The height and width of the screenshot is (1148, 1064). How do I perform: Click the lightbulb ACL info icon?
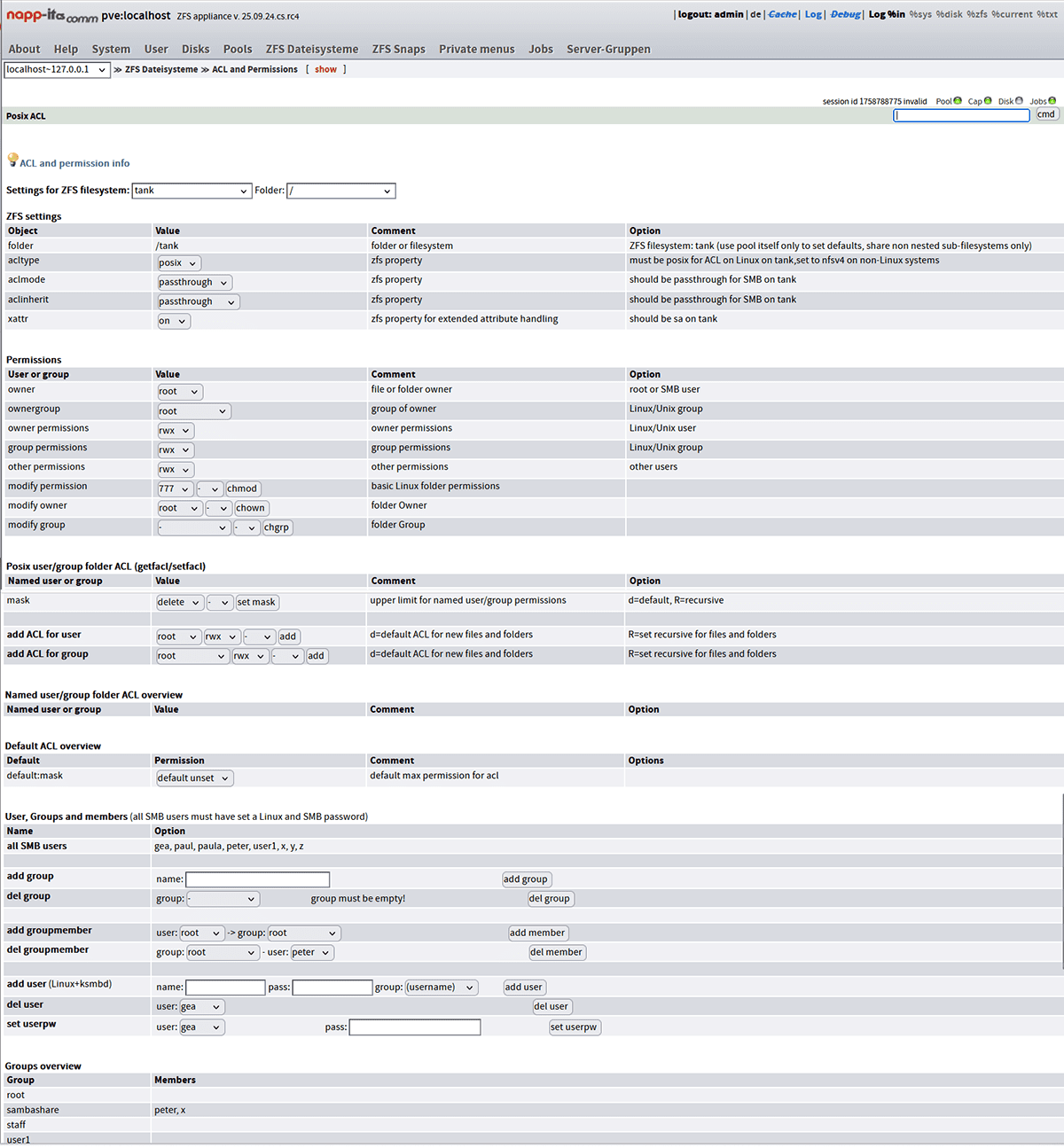coord(12,160)
